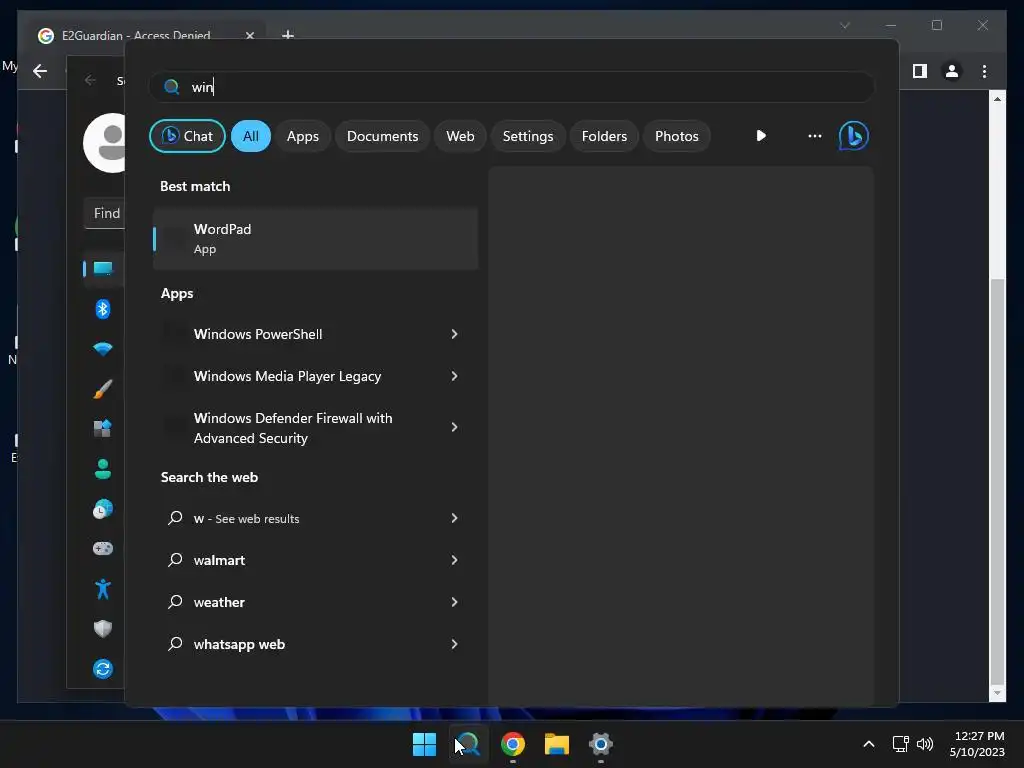The image size is (1024, 768).
Task: Expand whatsapp web suggestion chevron
Action: click(455, 644)
